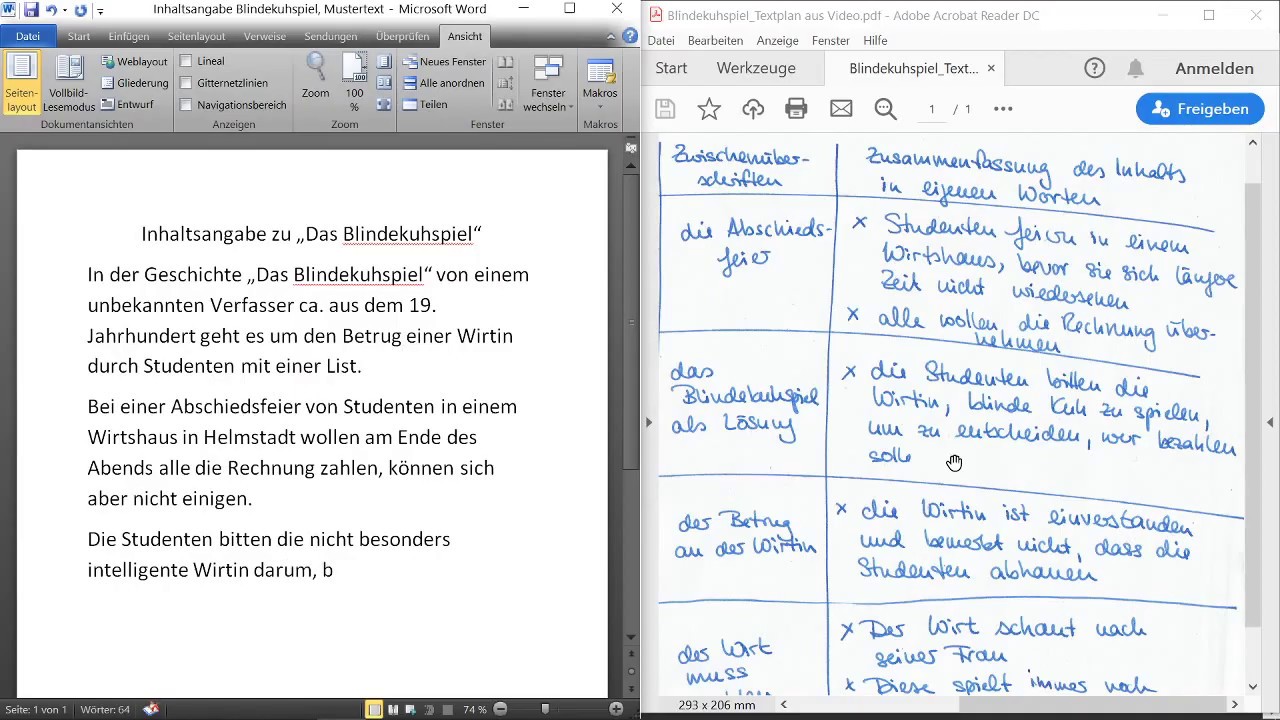Click the Word zoom slider handle
The height and width of the screenshot is (720, 1280).
point(545,709)
